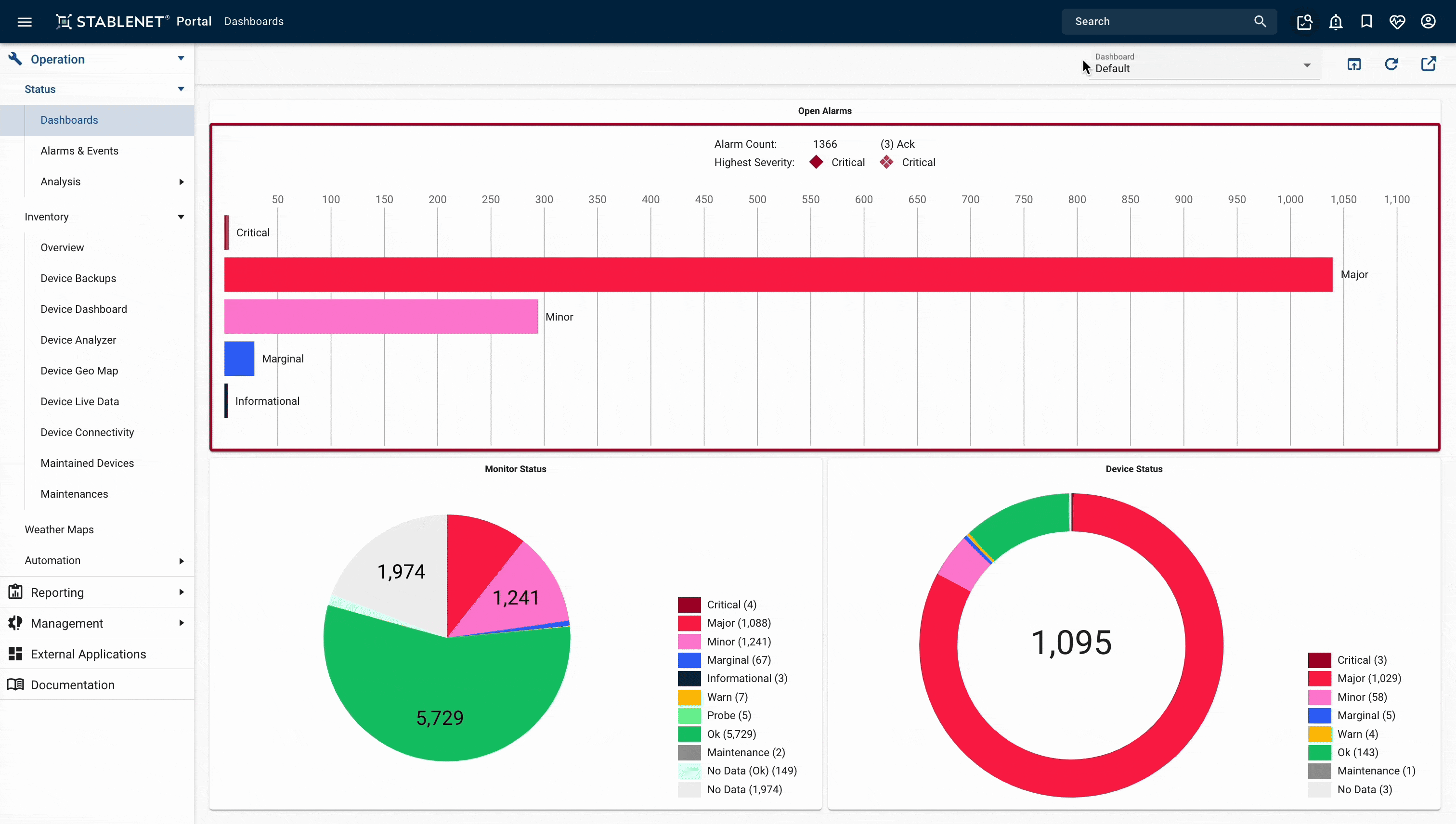The height and width of the screenshot is (824, 1456).
Task: Click the search magnifier icon
Action: [1260, 22]
